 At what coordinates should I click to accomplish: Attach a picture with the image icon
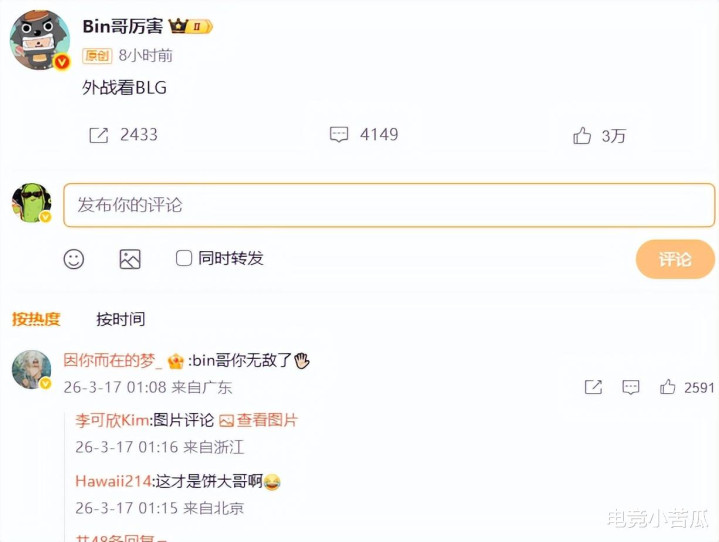point(130,259)
